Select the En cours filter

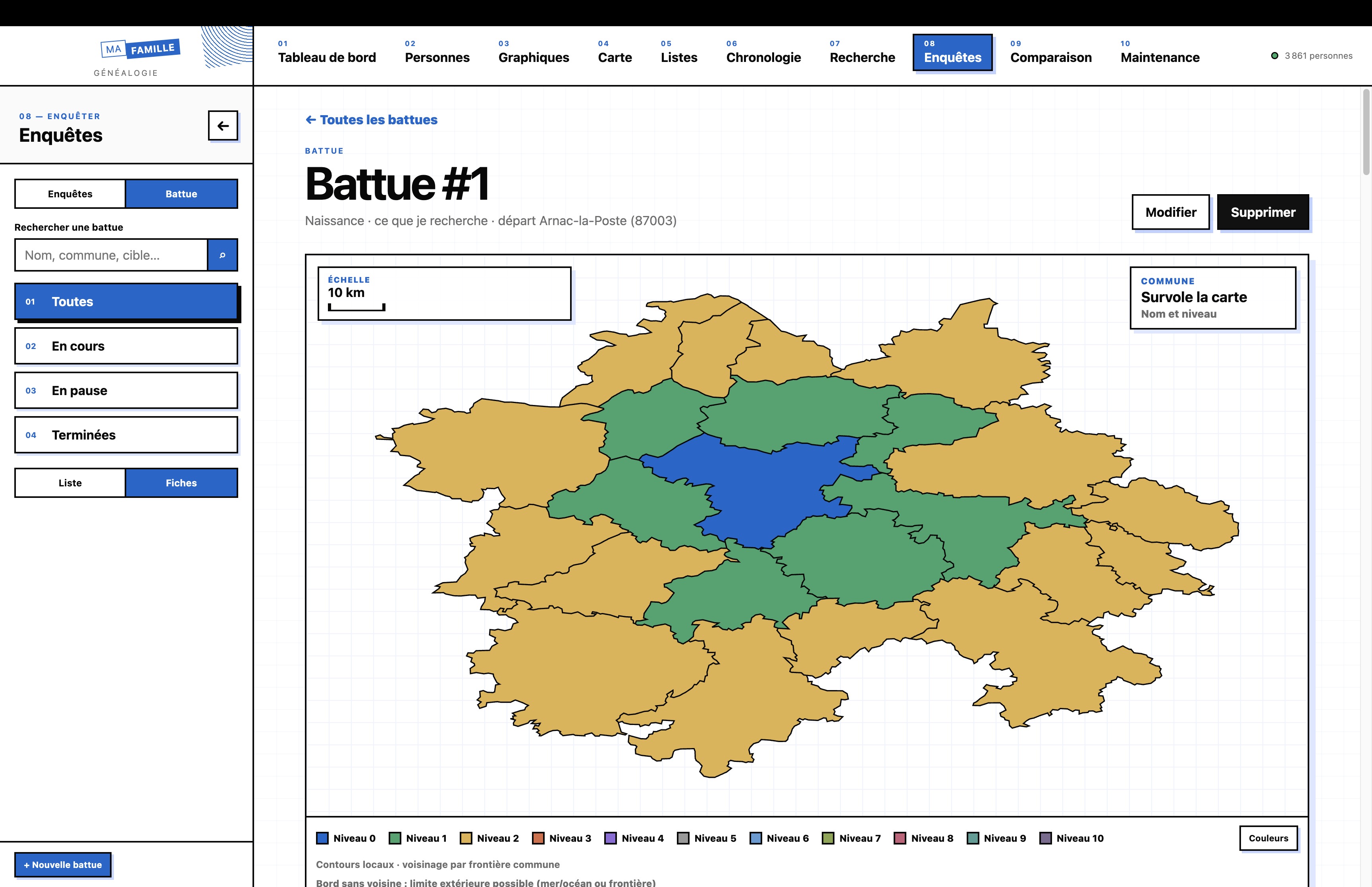click(126, 346)
